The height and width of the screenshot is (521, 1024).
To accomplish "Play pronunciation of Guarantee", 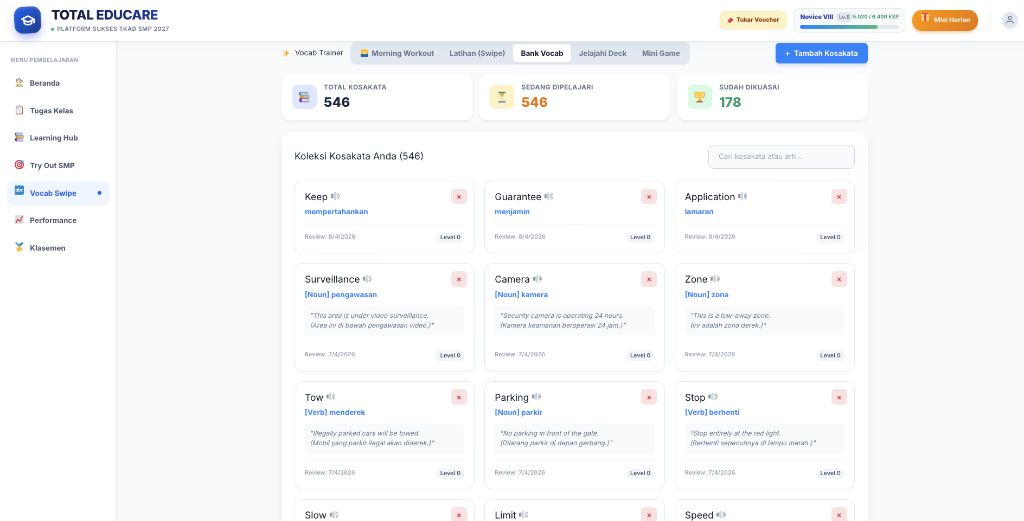I will pyautogui.click(x=549, y=197).
